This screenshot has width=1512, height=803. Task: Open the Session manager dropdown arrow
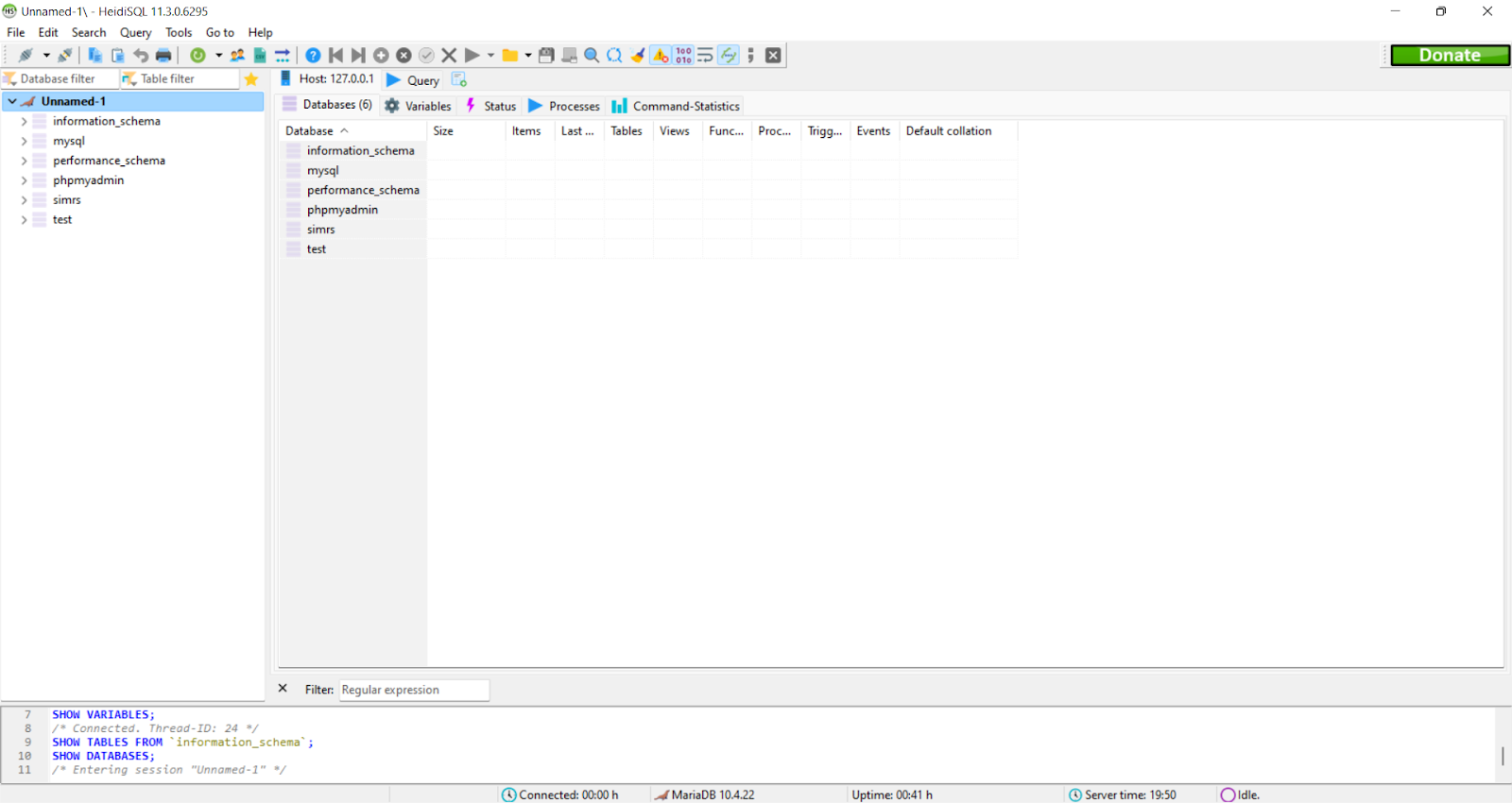click(x=46, y=56)
